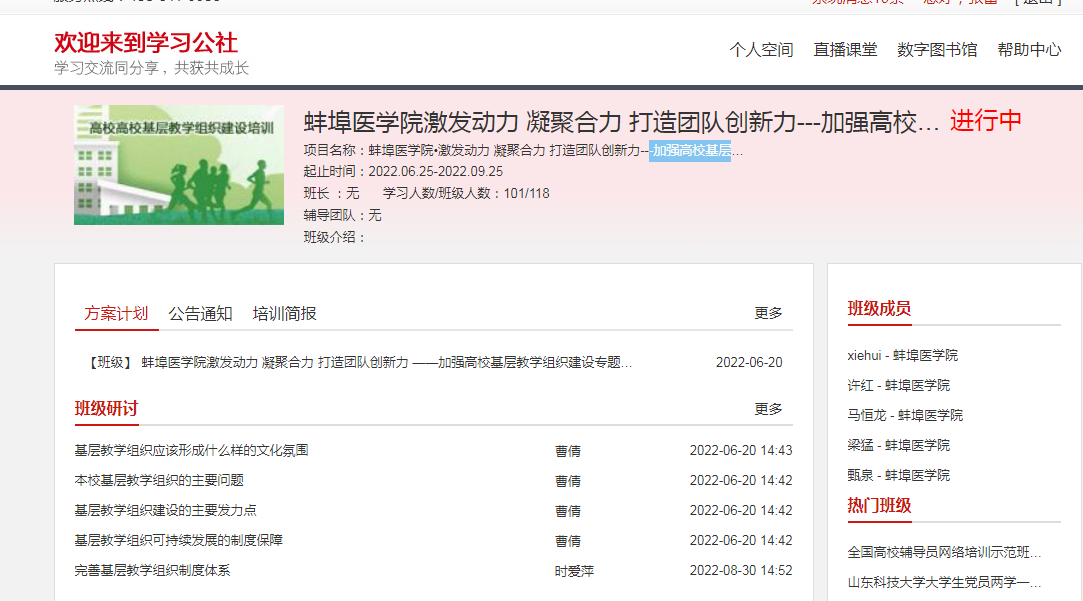The width and height of the screenshot is (1083, 601).
Task: Click the course thumbnail with green running silhouettes
Action: [179, 165]
